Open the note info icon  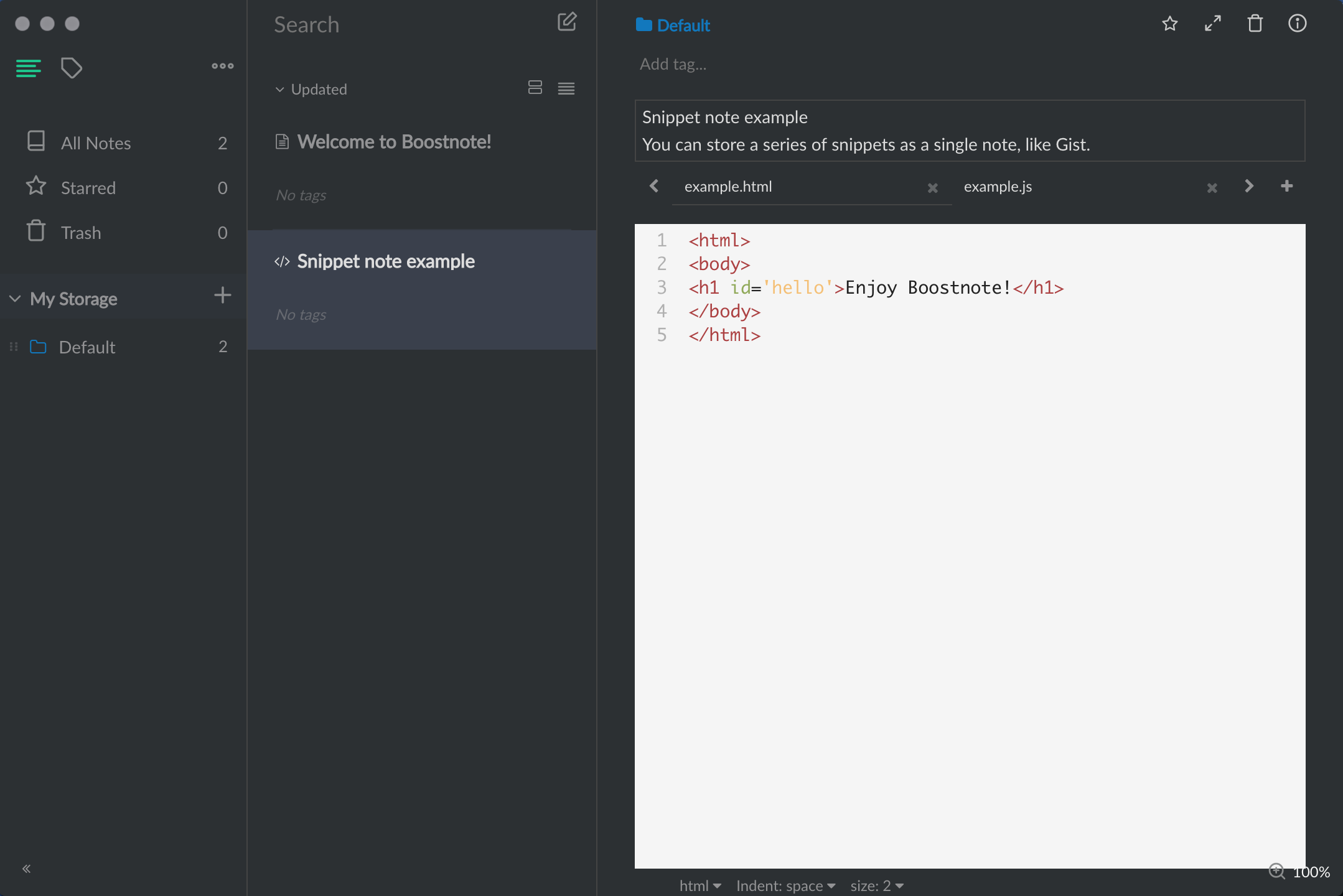1297,24
